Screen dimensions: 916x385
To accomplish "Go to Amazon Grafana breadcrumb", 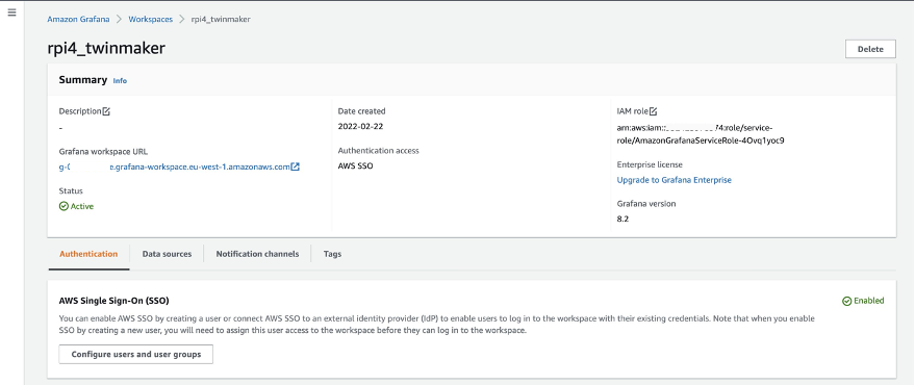I will [x=78, y=19].
